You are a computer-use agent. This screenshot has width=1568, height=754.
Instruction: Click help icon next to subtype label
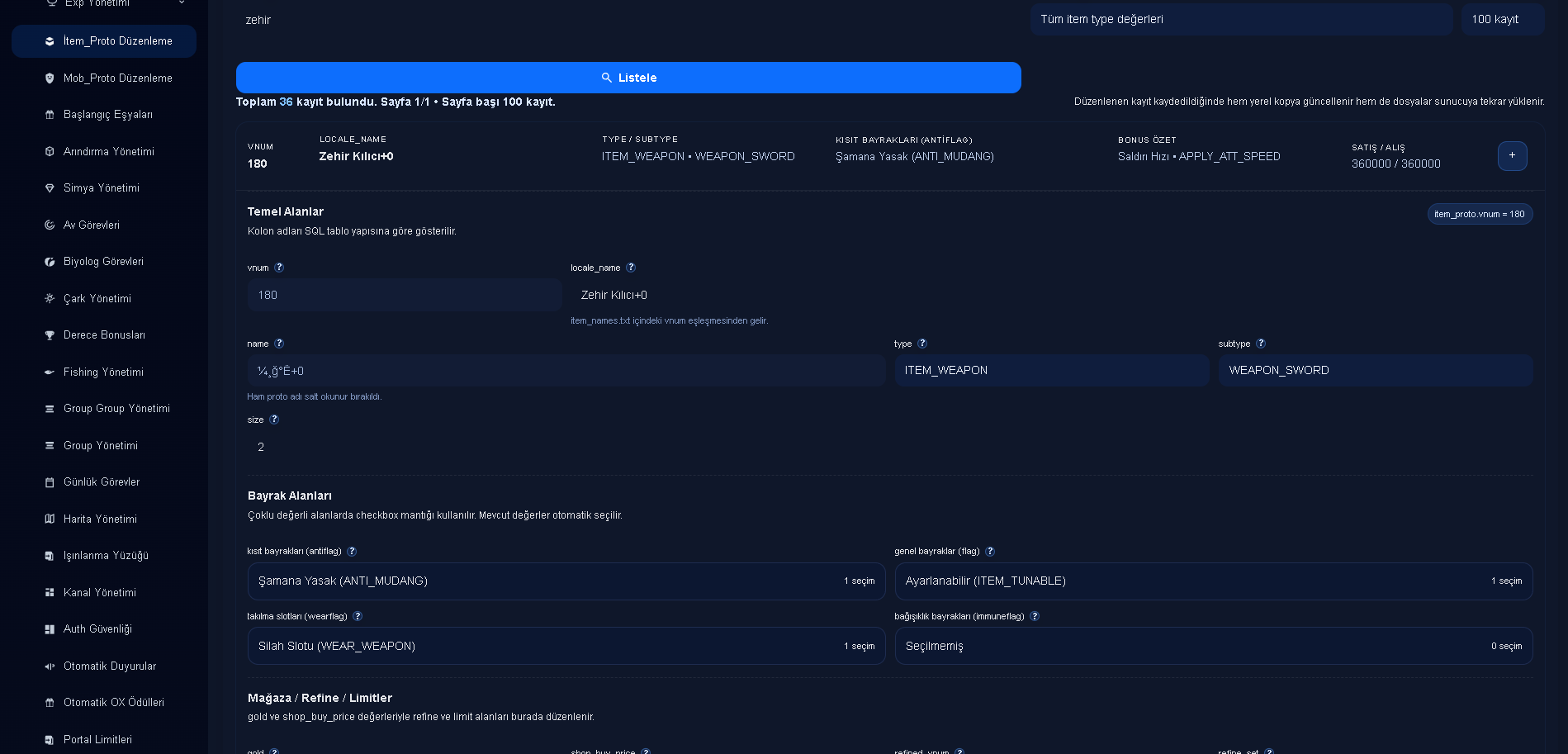1261,344
